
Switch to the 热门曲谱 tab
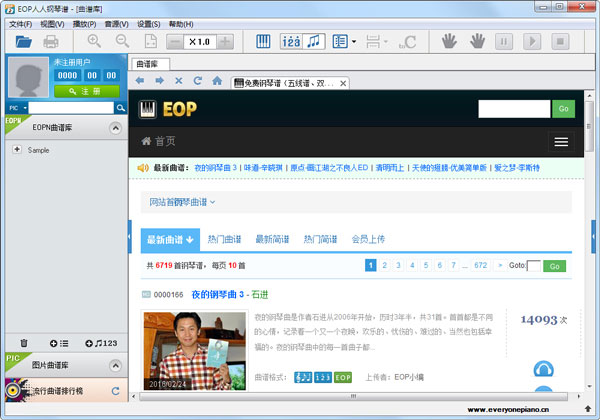coord(224,239)
